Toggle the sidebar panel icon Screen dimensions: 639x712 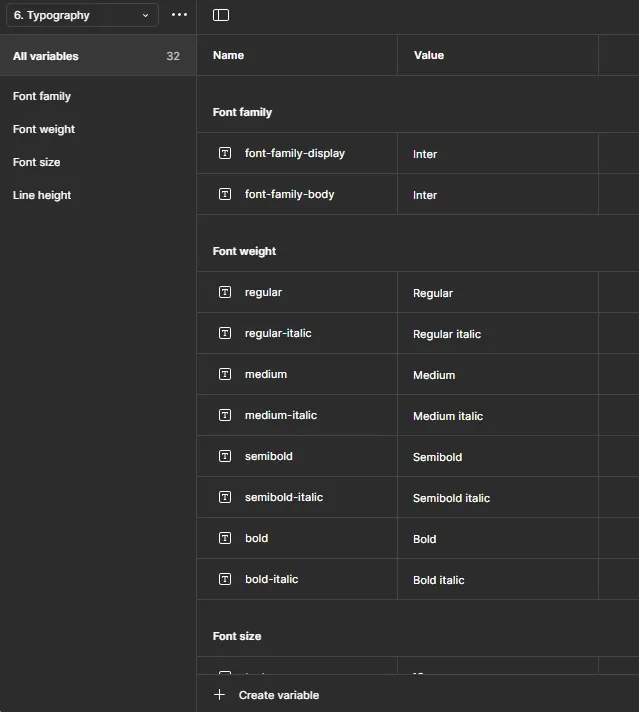pos(221,15)
